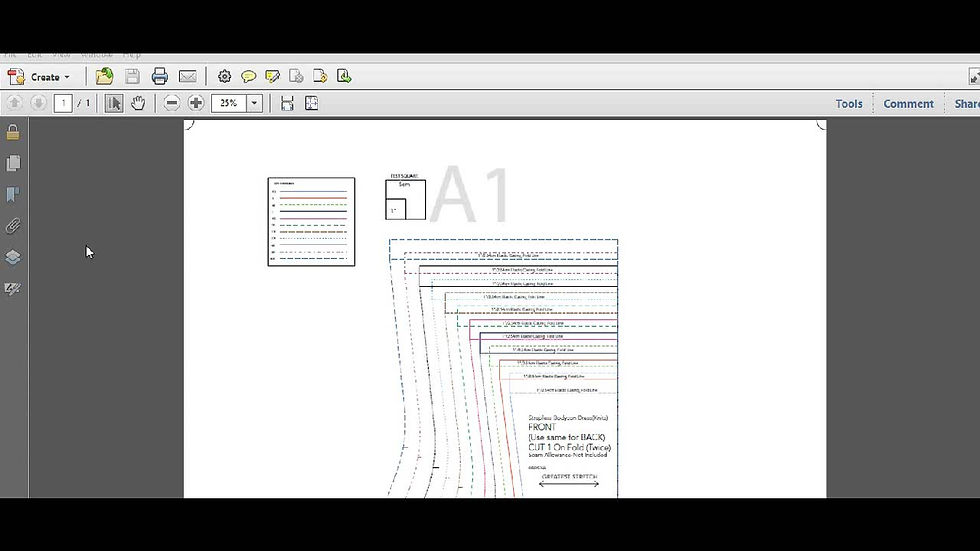Click the 25% zoom value field
The image size is (980, 551).
click(229, 103)
